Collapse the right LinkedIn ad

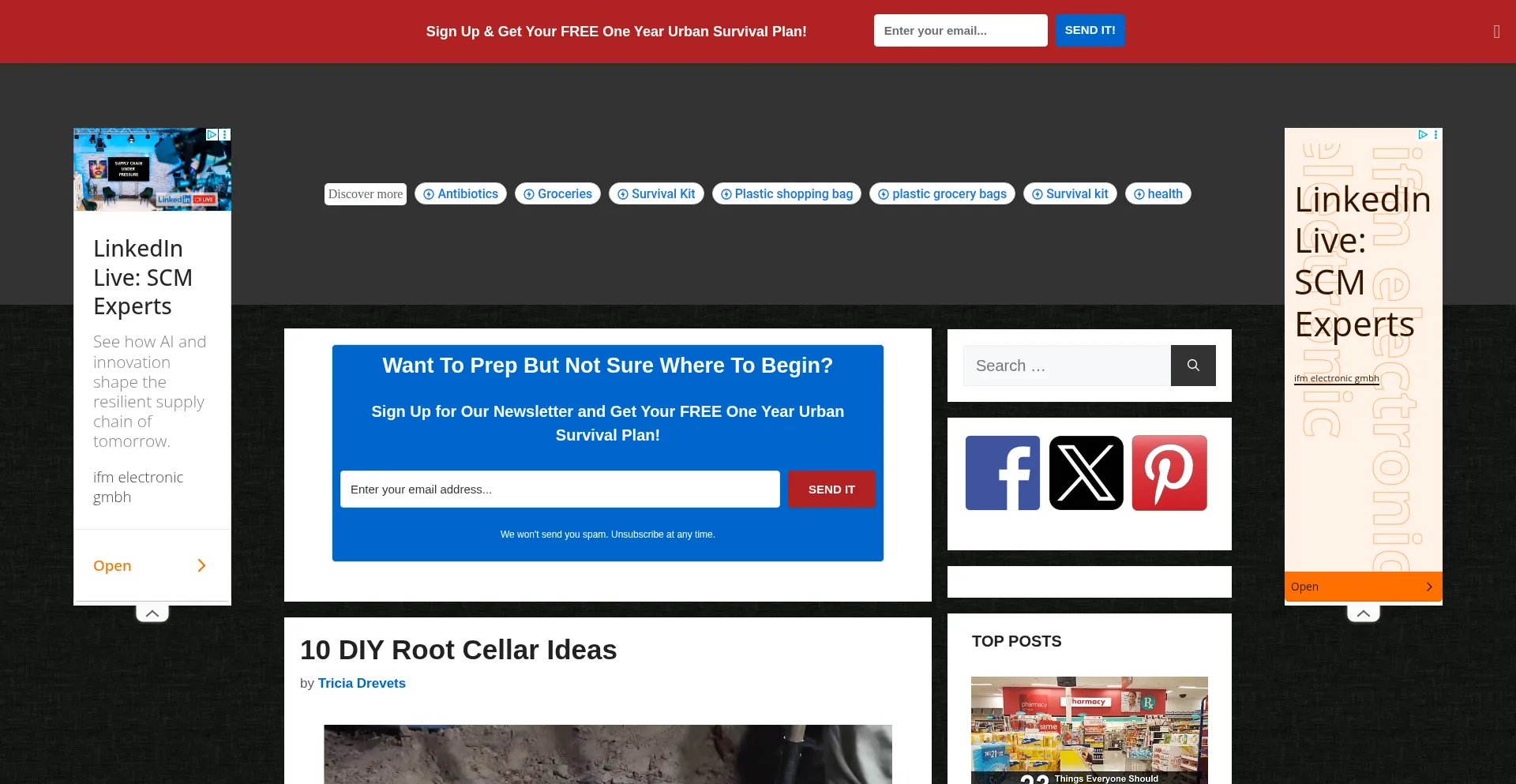click(1364, 613)
